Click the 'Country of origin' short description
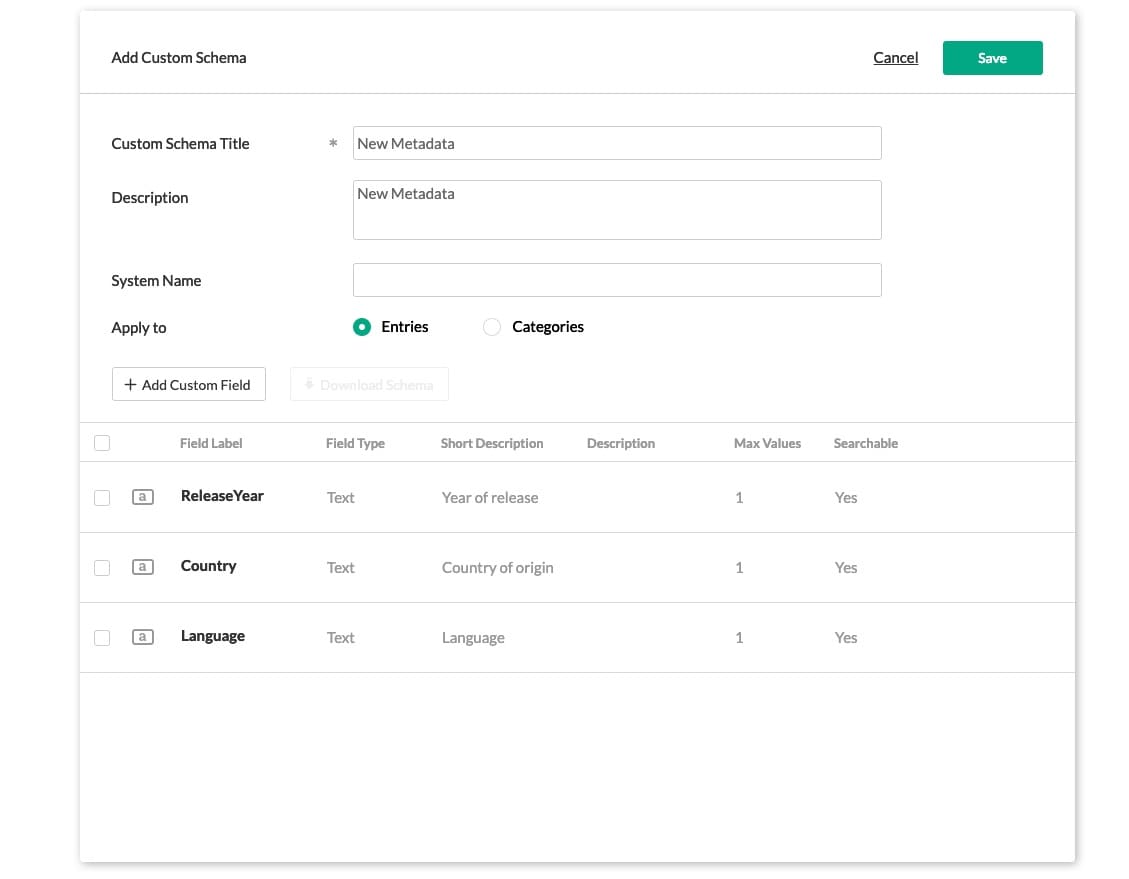Viewport: 1129px width, 879px height. pyautogui.click(x=498, y=568)
